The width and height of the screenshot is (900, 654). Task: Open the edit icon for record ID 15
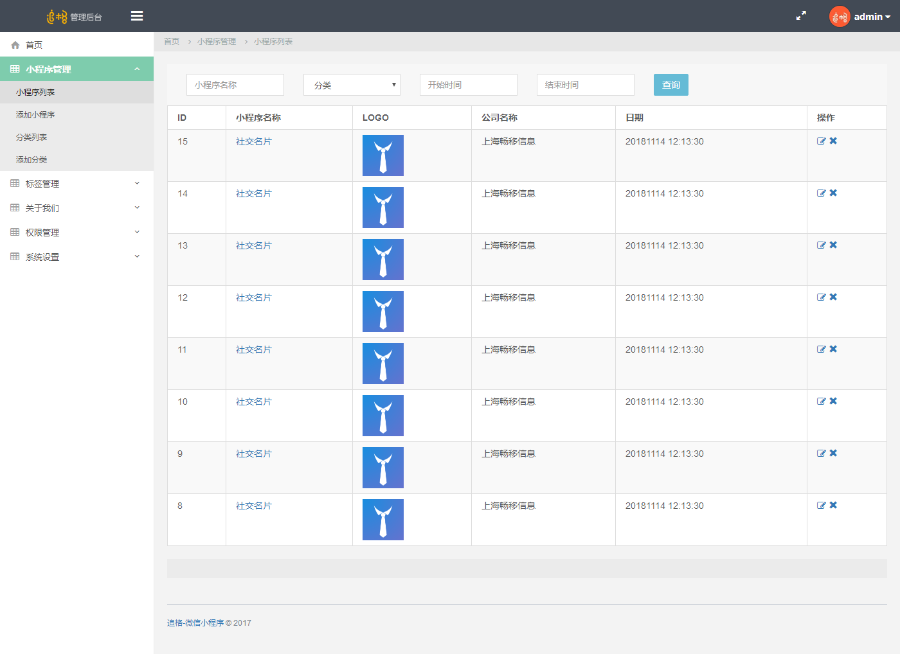point(822,140)
